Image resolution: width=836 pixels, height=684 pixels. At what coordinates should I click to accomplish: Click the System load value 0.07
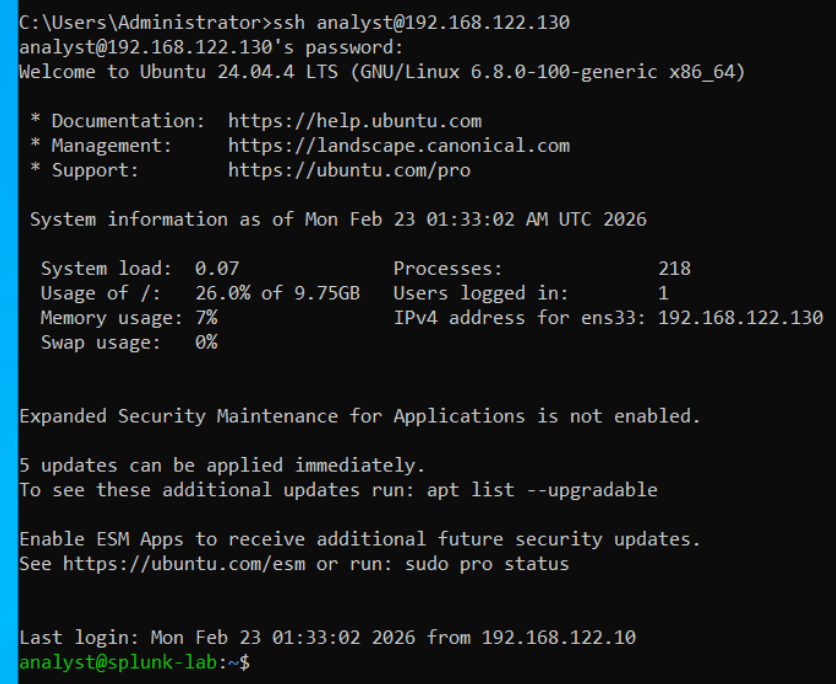217,269
